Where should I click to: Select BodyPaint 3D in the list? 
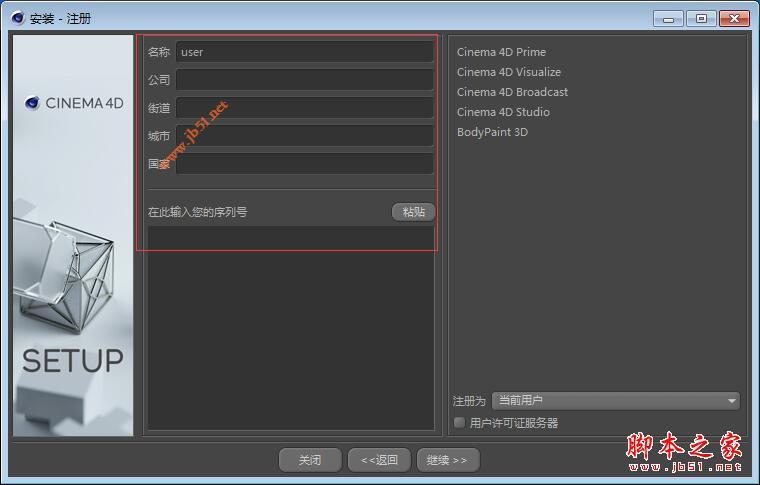[x=492, y=132]
